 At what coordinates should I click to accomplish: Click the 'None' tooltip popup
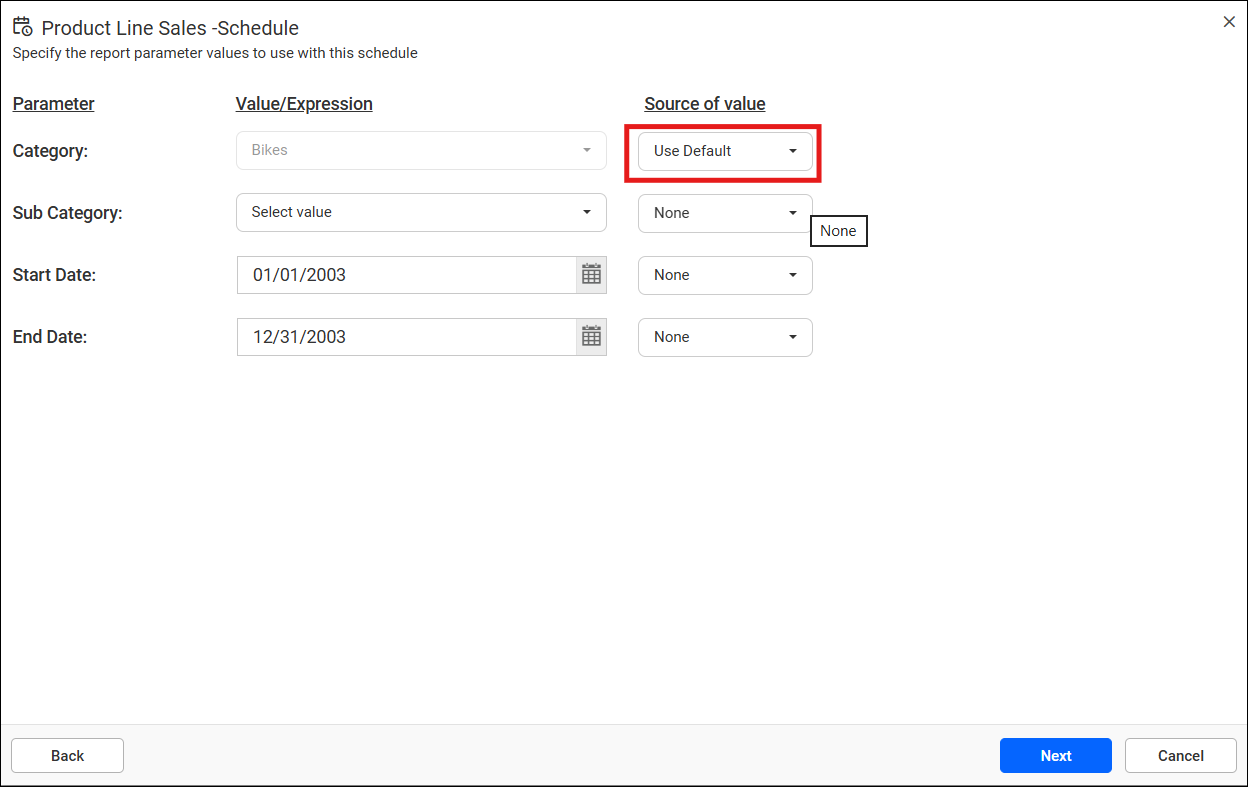(x=838, y=231)
